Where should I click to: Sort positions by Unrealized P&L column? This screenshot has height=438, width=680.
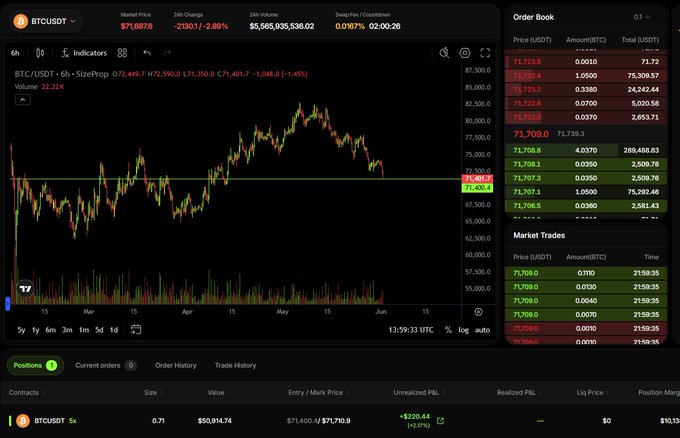[x=419, y=392]
